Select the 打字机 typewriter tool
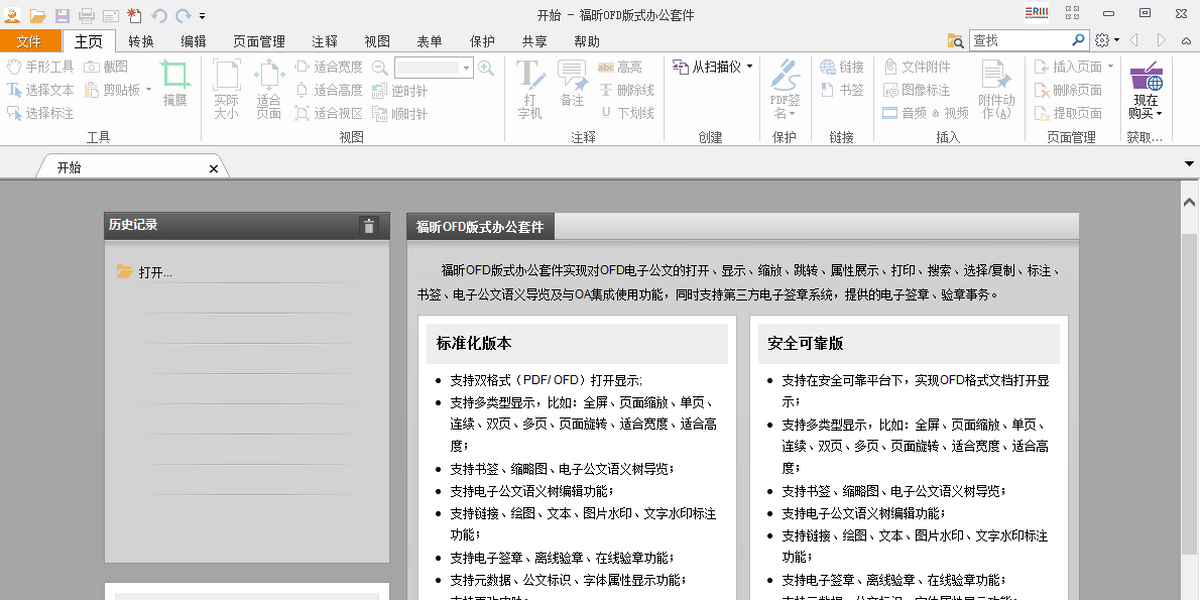The width and height of the screenshot is (1200, 600). (x=530, y=89)
